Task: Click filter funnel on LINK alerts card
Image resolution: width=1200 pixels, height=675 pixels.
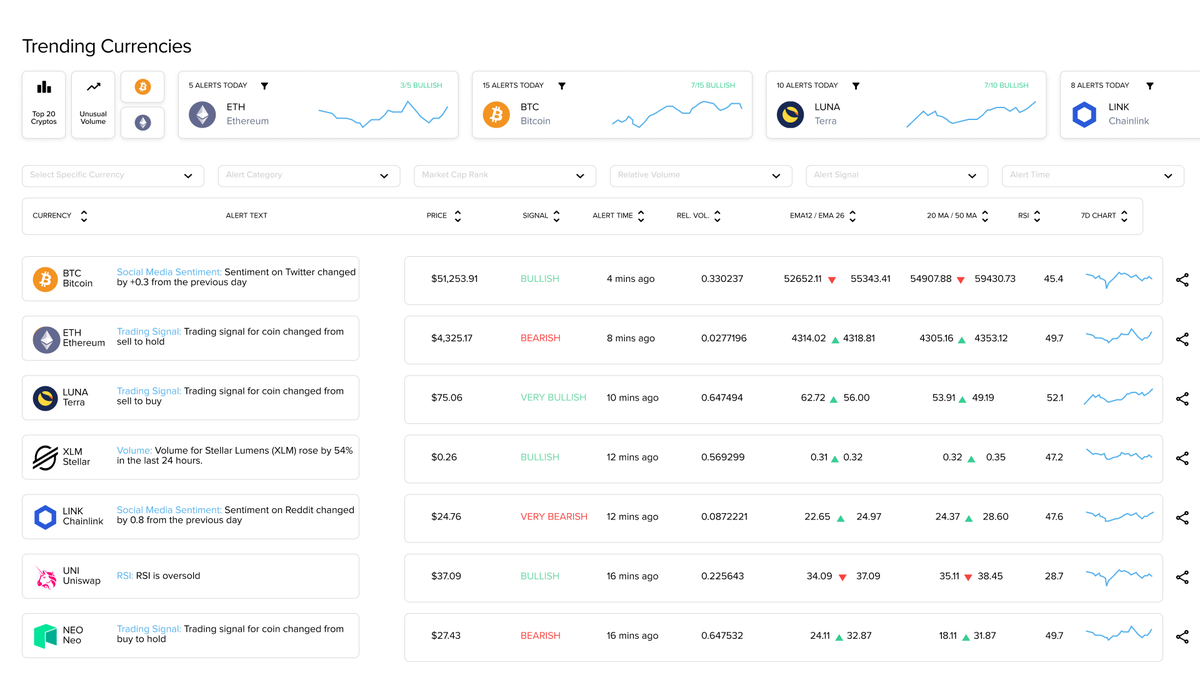Action: click(1150, 86)
